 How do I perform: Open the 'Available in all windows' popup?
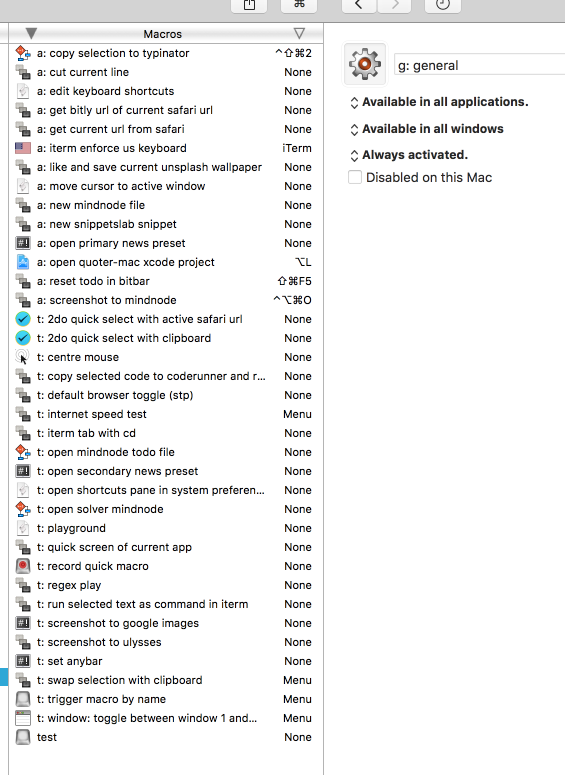coord(427,129)
